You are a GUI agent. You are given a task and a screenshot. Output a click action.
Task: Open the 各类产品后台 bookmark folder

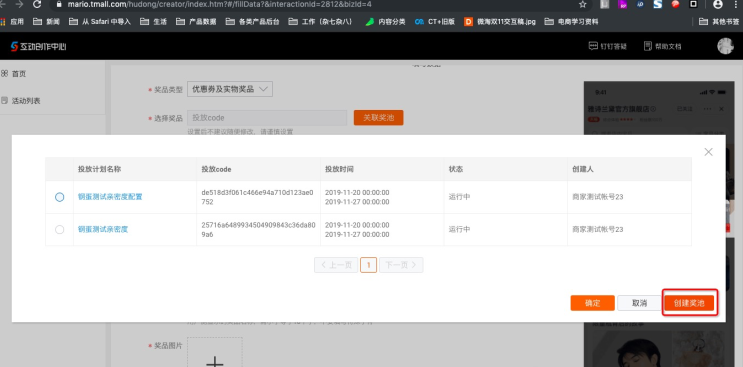[253, 22]
